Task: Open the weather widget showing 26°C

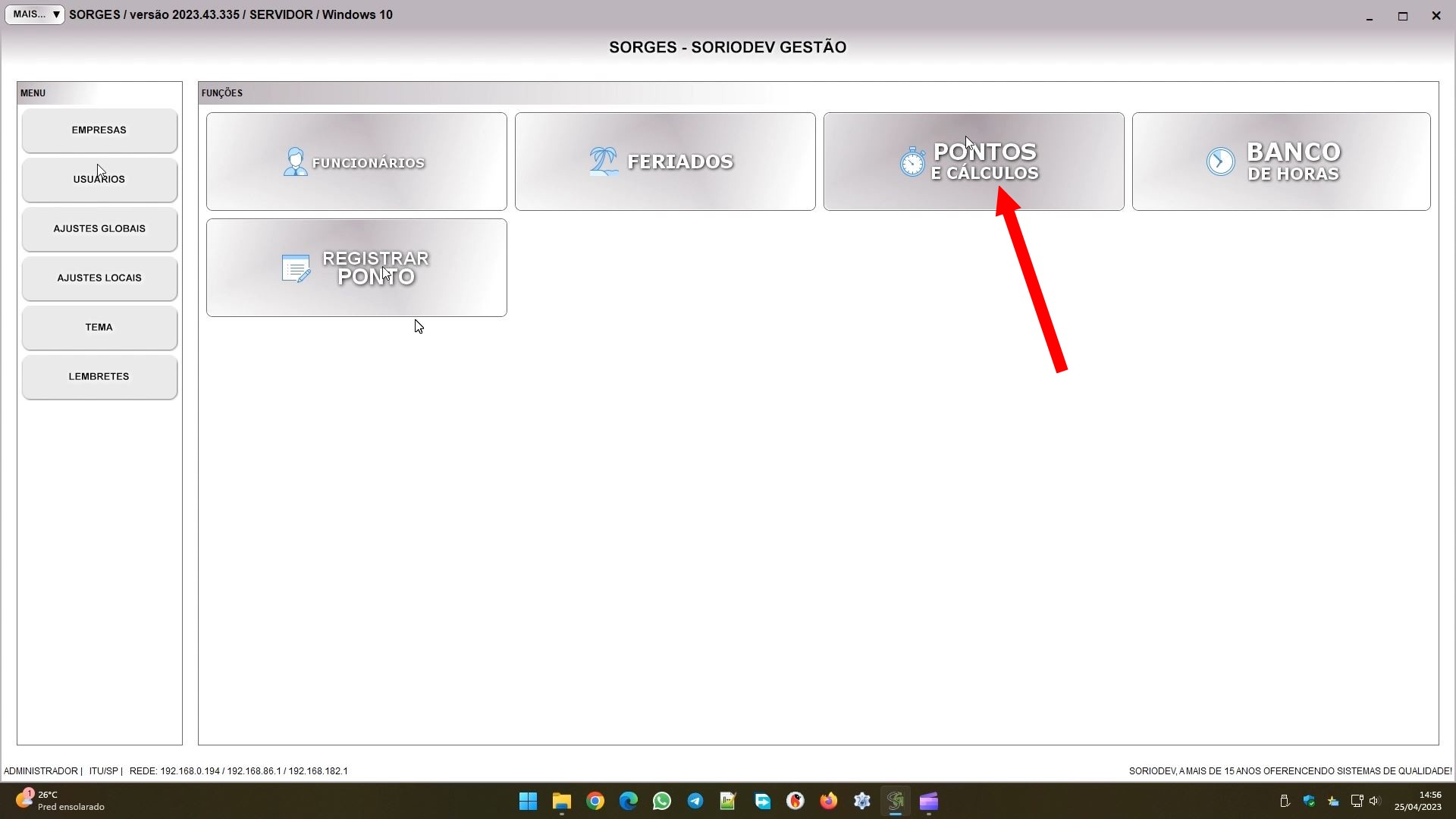Action: click(x=61, y=801)
